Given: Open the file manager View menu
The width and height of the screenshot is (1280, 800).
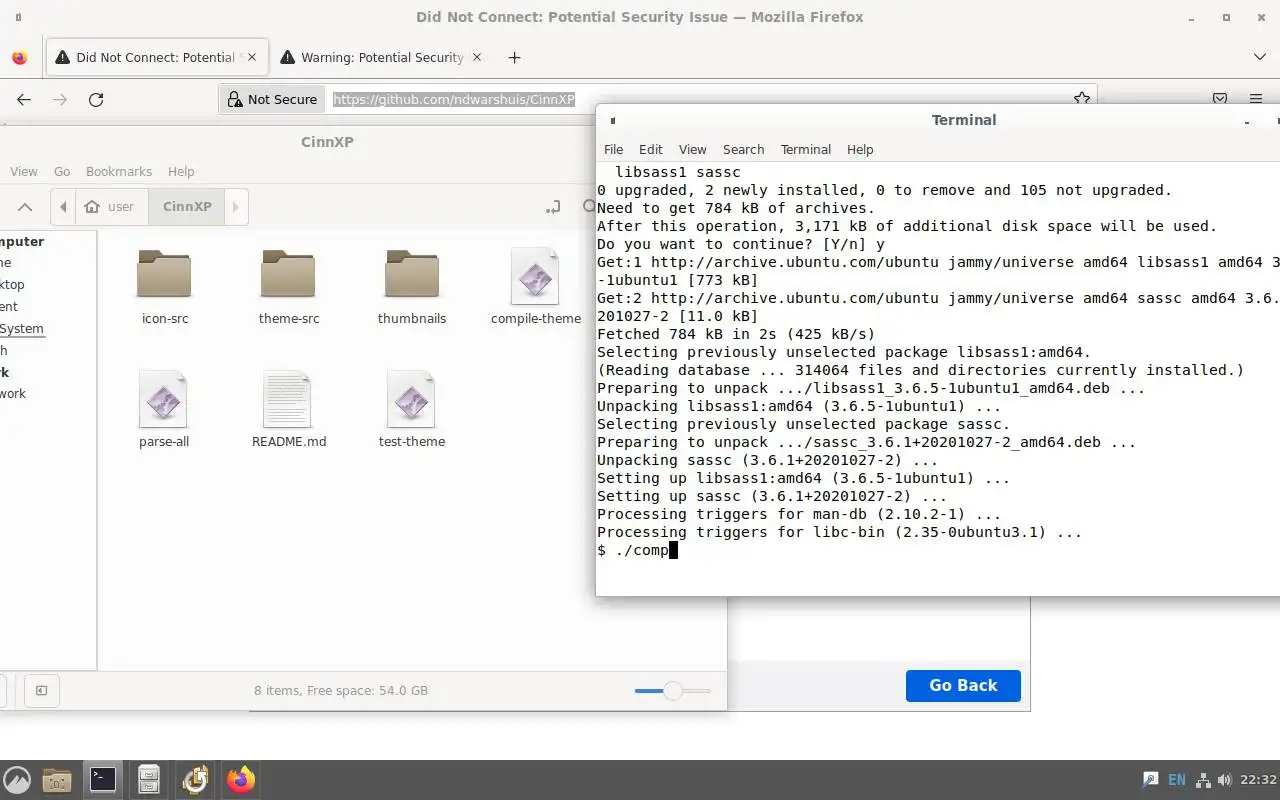Looking at the screenshot, I should coord(23,172).
